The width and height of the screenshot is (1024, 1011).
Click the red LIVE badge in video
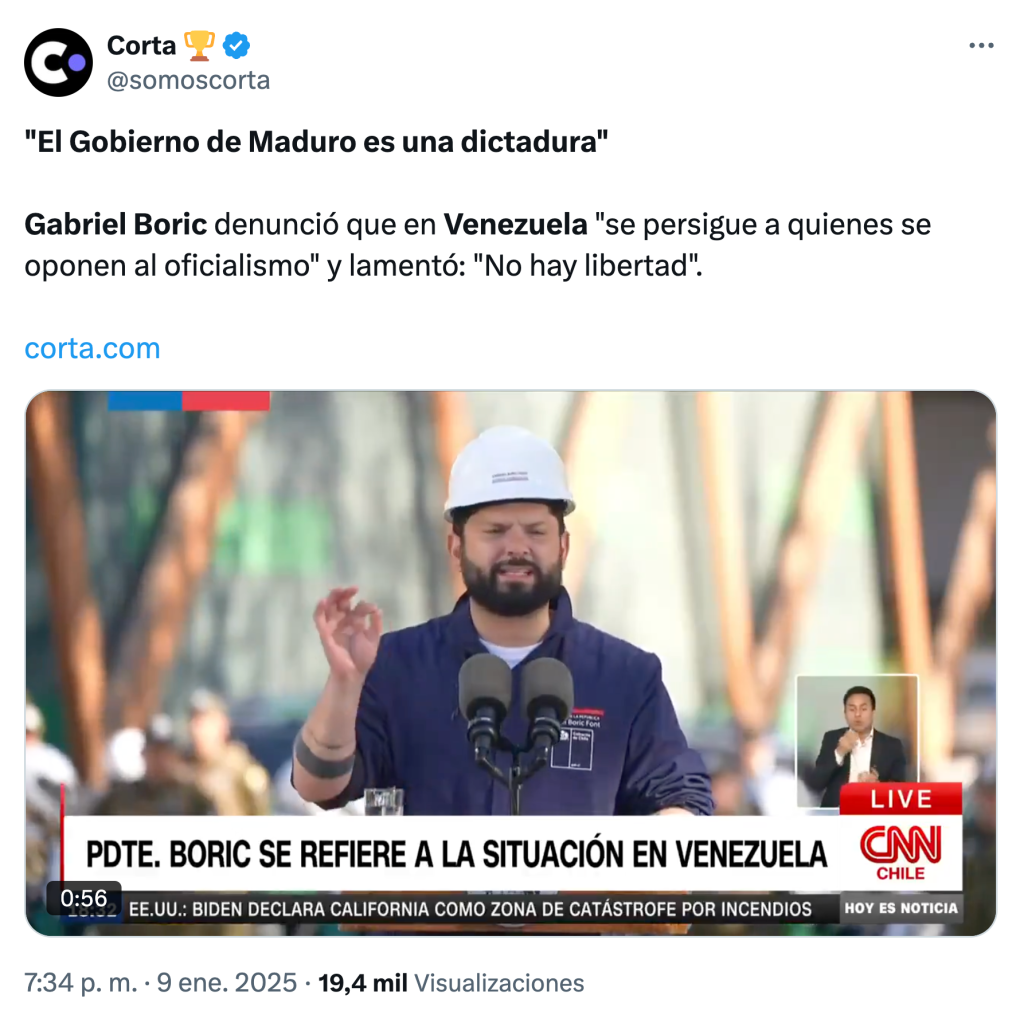tap(901, 799)
